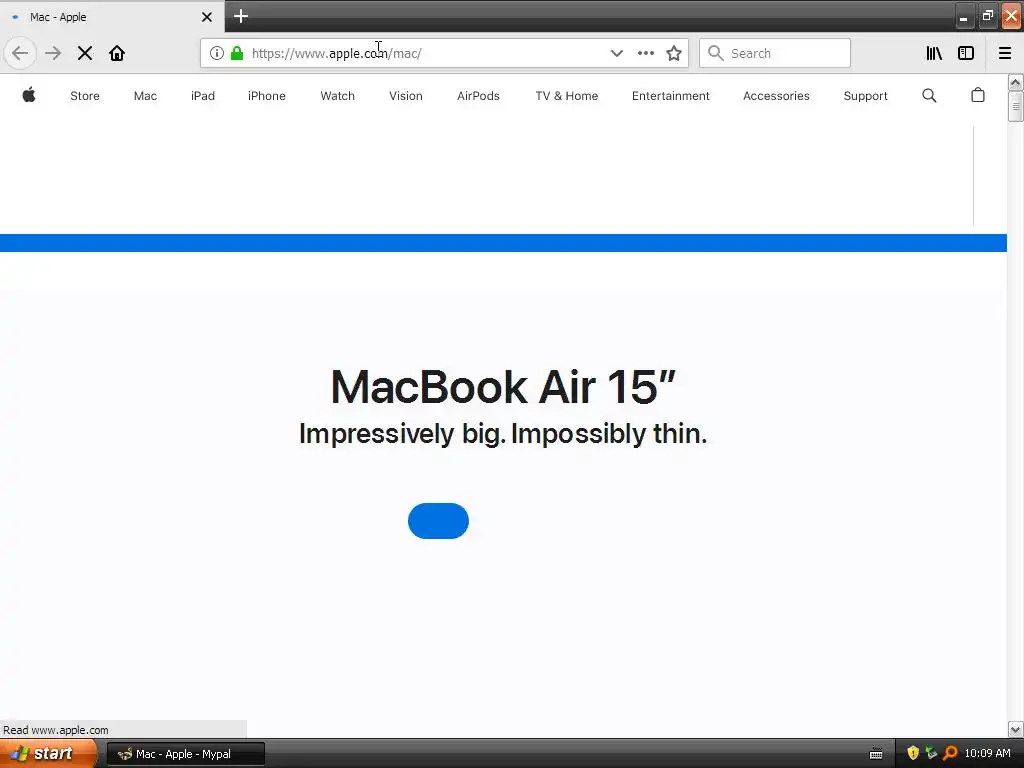This screenshot has height=768, width=1024.
Task: Show site information icon in address bar
Action: pyautogui.click(x=217, y=53)
